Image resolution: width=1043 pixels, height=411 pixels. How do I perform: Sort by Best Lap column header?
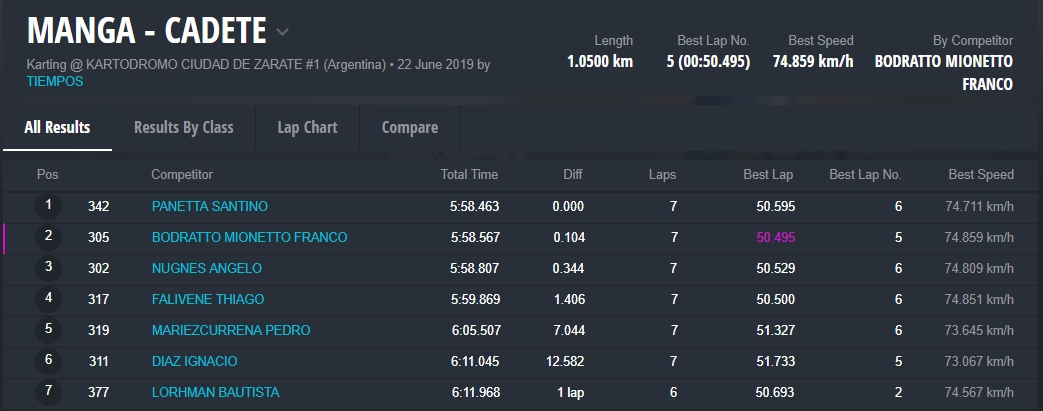[x=768, y=174]
